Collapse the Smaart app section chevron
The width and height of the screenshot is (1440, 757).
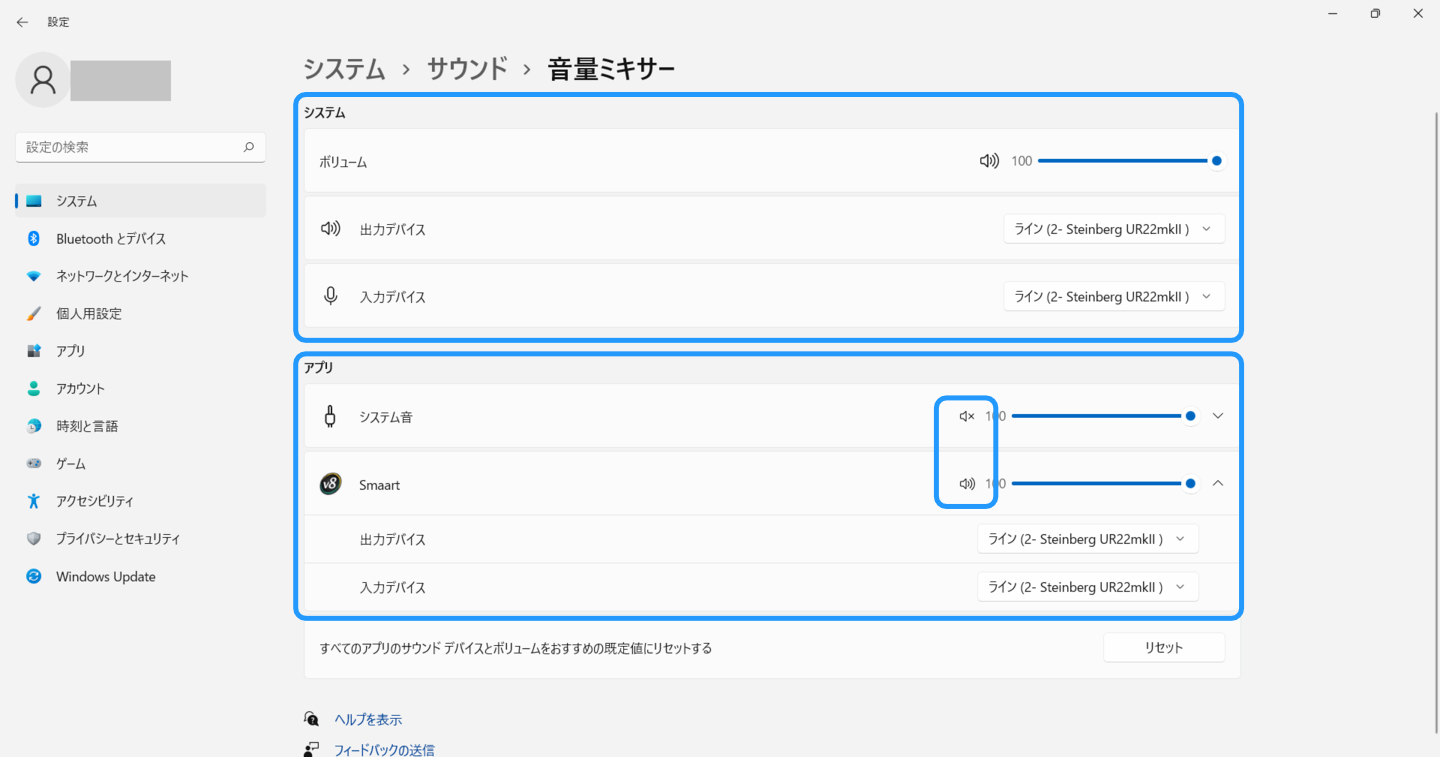(1217, 484)
